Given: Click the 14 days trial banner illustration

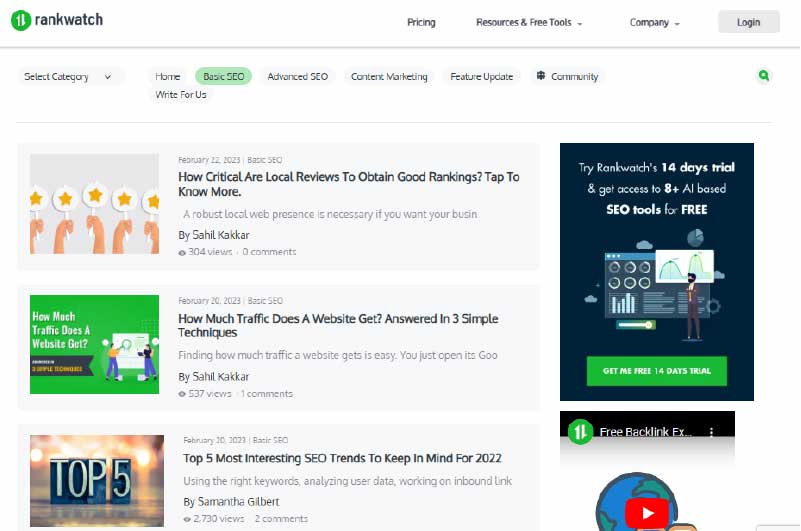Looking at the screenshot, I should pos(656,286).
